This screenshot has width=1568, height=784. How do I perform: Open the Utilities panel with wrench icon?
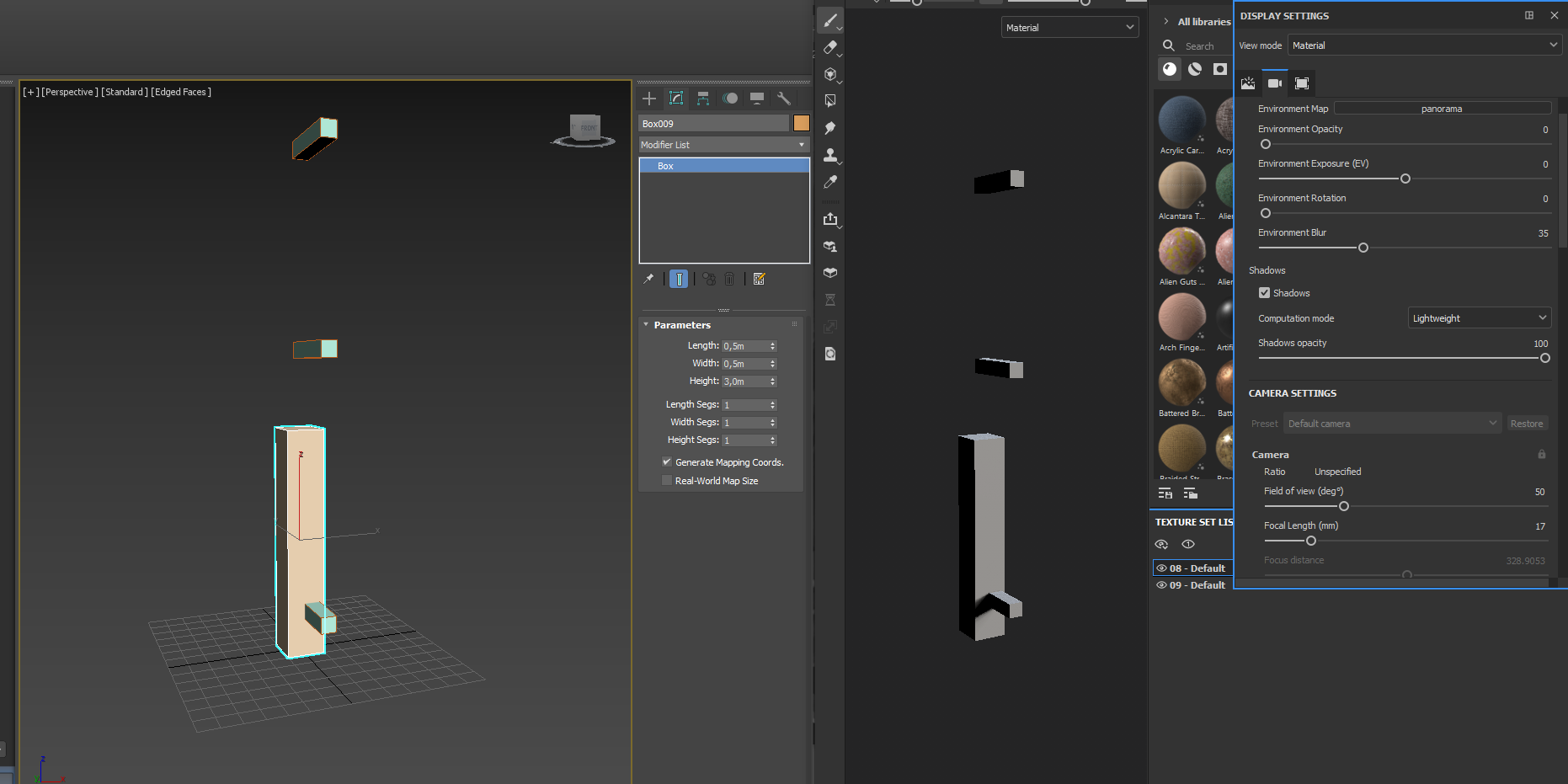tap(783, 99)
